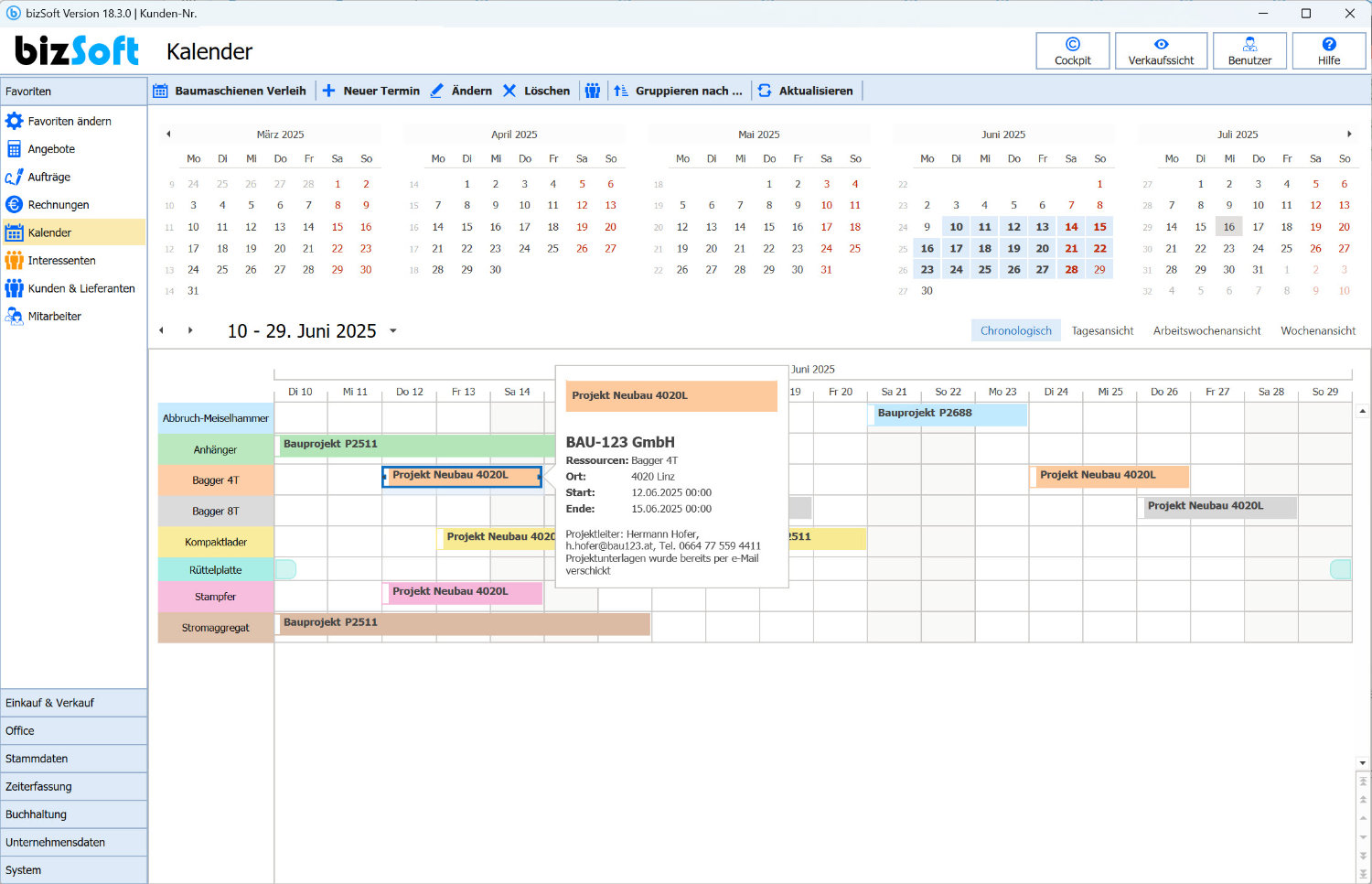Click the Benutzer user icon
1372x884 pixels.
[1249, 44]
